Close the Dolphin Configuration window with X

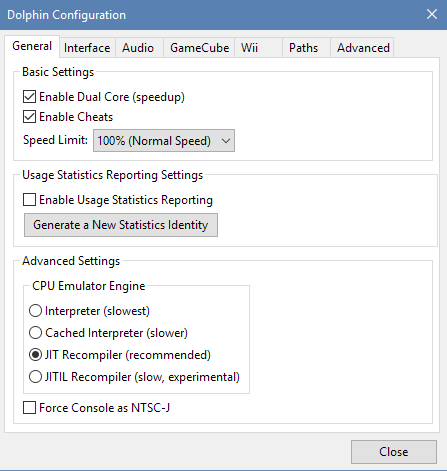(x=432, y=14)
